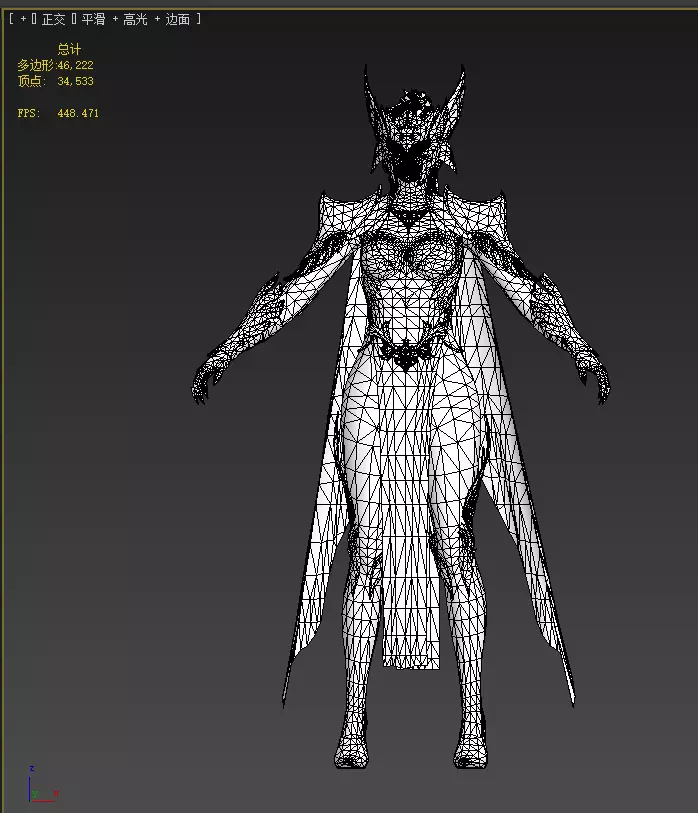
Task: Click the 多边形 46,222 count
Action: 55,65
